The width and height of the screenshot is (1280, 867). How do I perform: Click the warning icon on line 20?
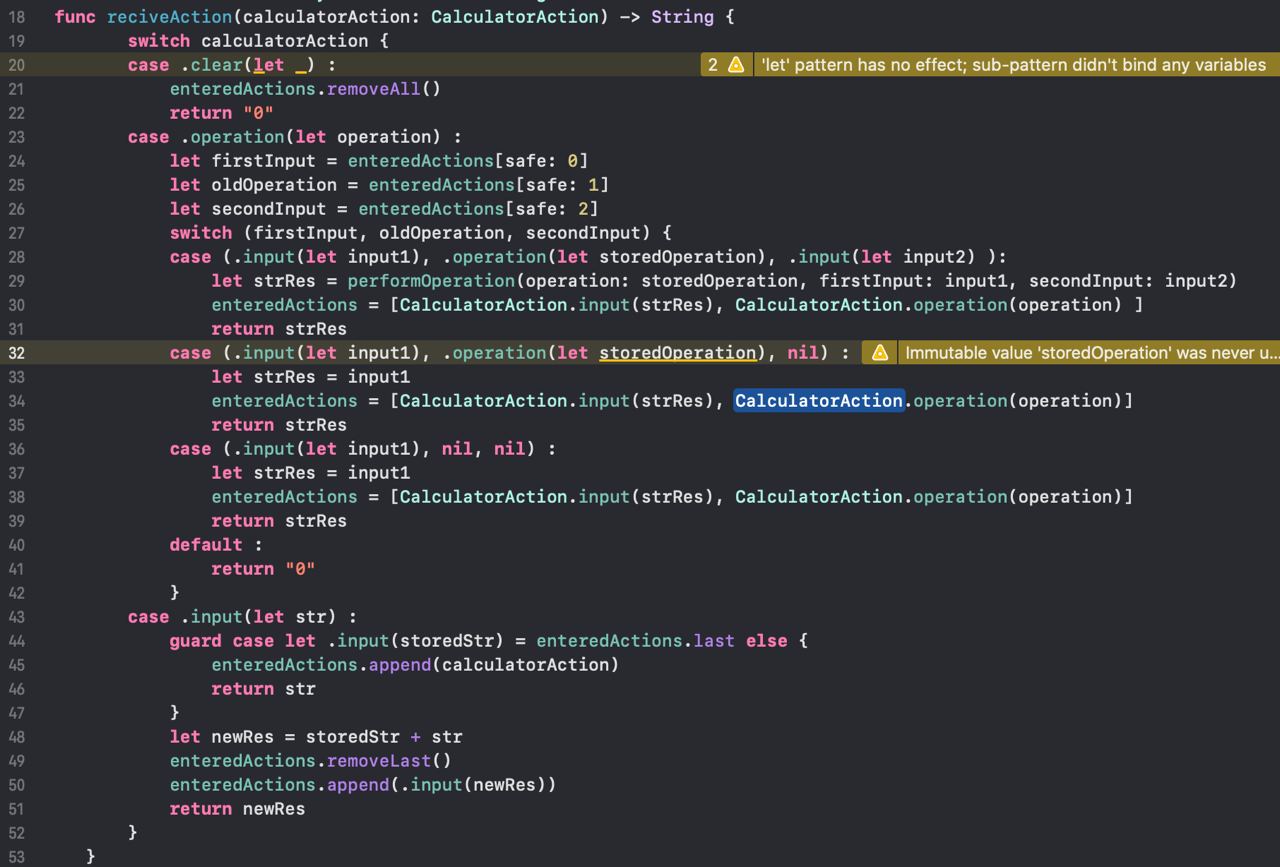[x=736, y=65]
